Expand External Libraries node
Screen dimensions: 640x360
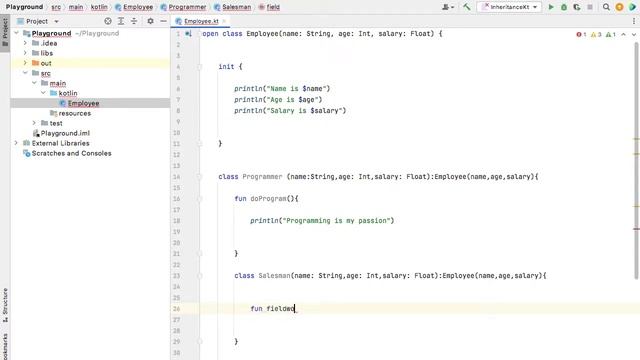coord(16,143)
